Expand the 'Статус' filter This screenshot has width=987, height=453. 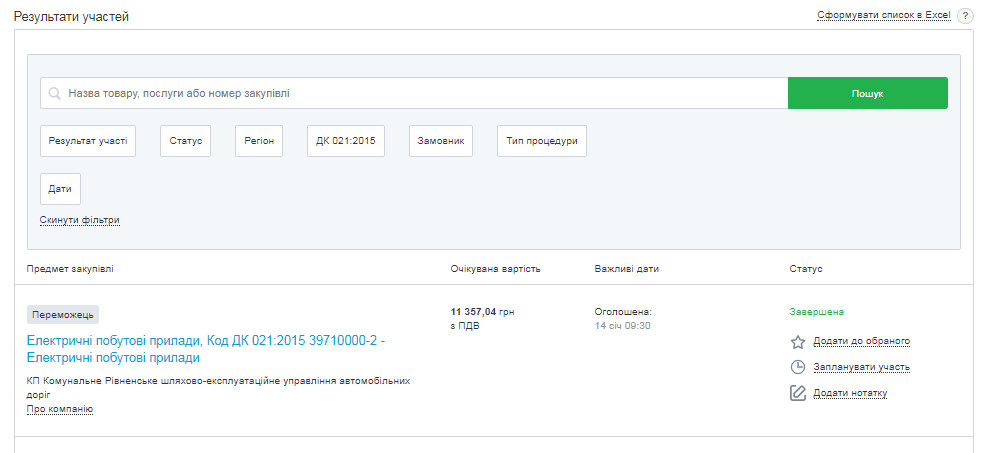pos(185,141)
